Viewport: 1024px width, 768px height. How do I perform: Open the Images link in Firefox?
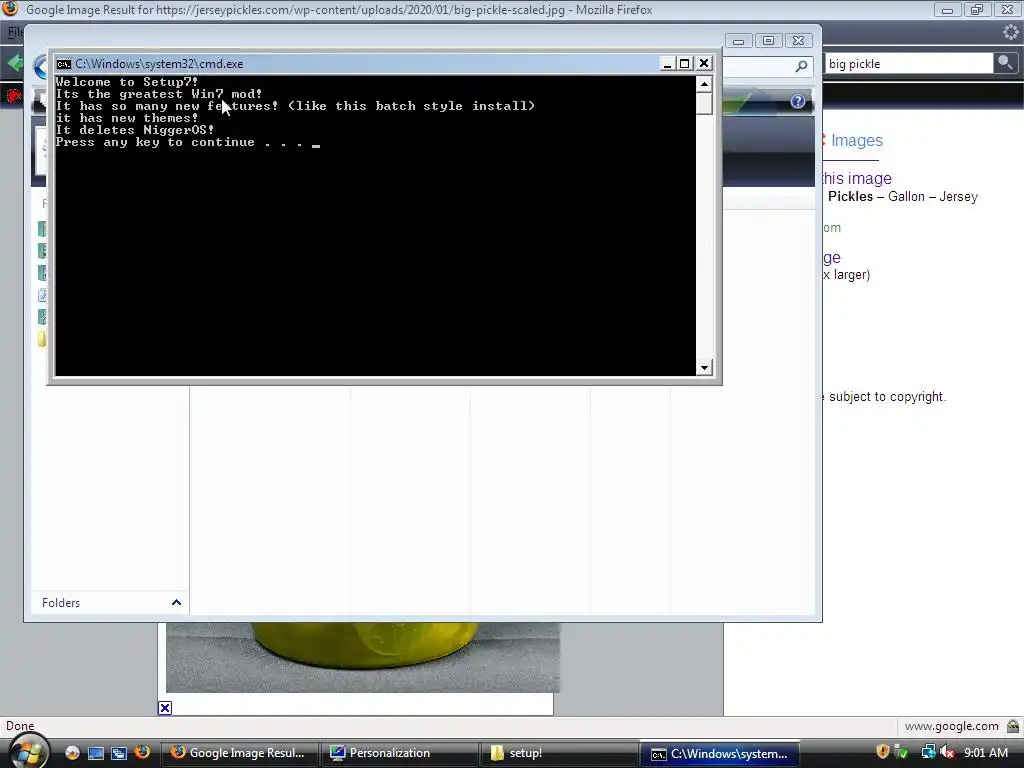point(856,140)
